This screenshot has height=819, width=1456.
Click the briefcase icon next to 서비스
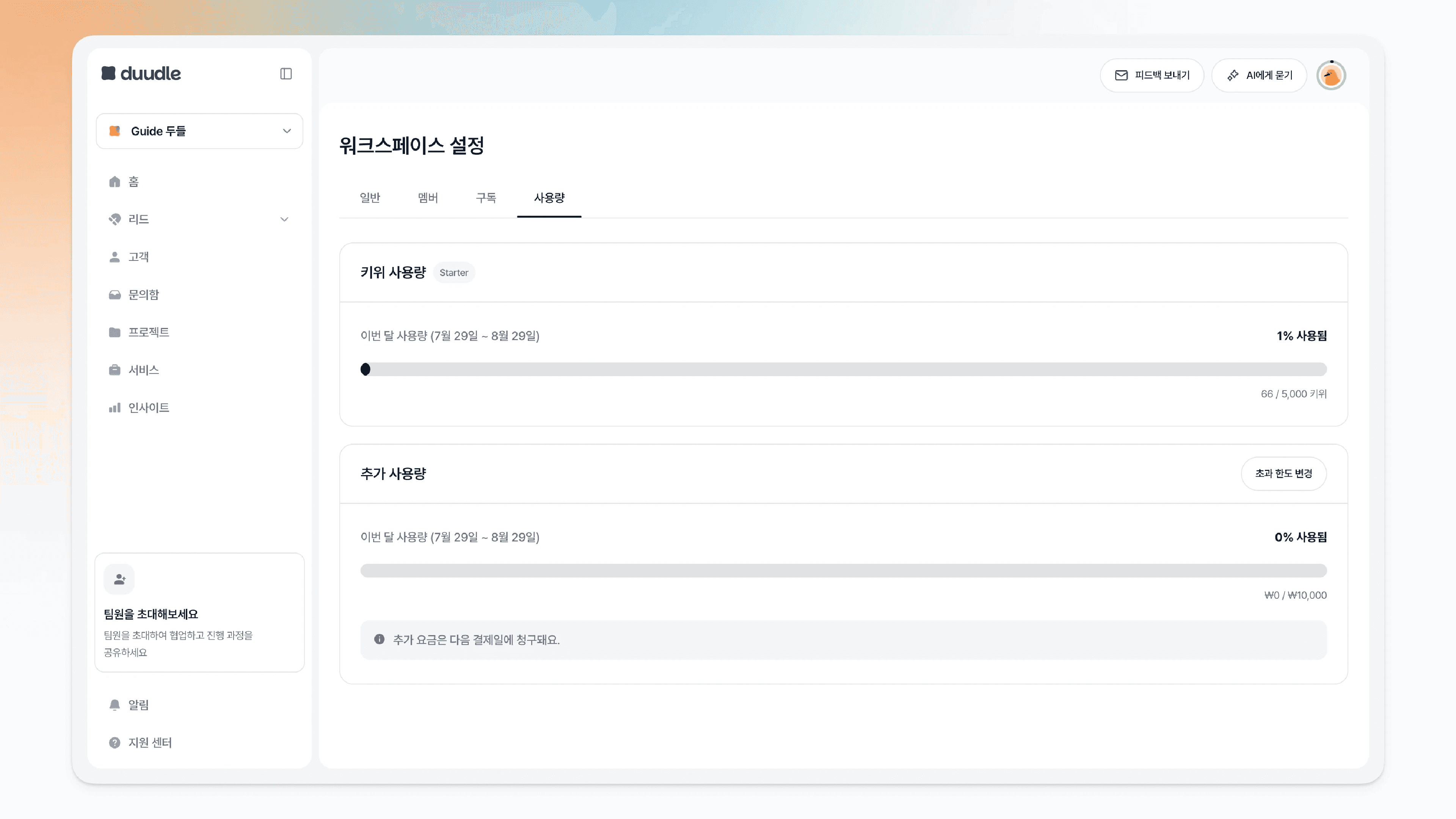point(115,370)
